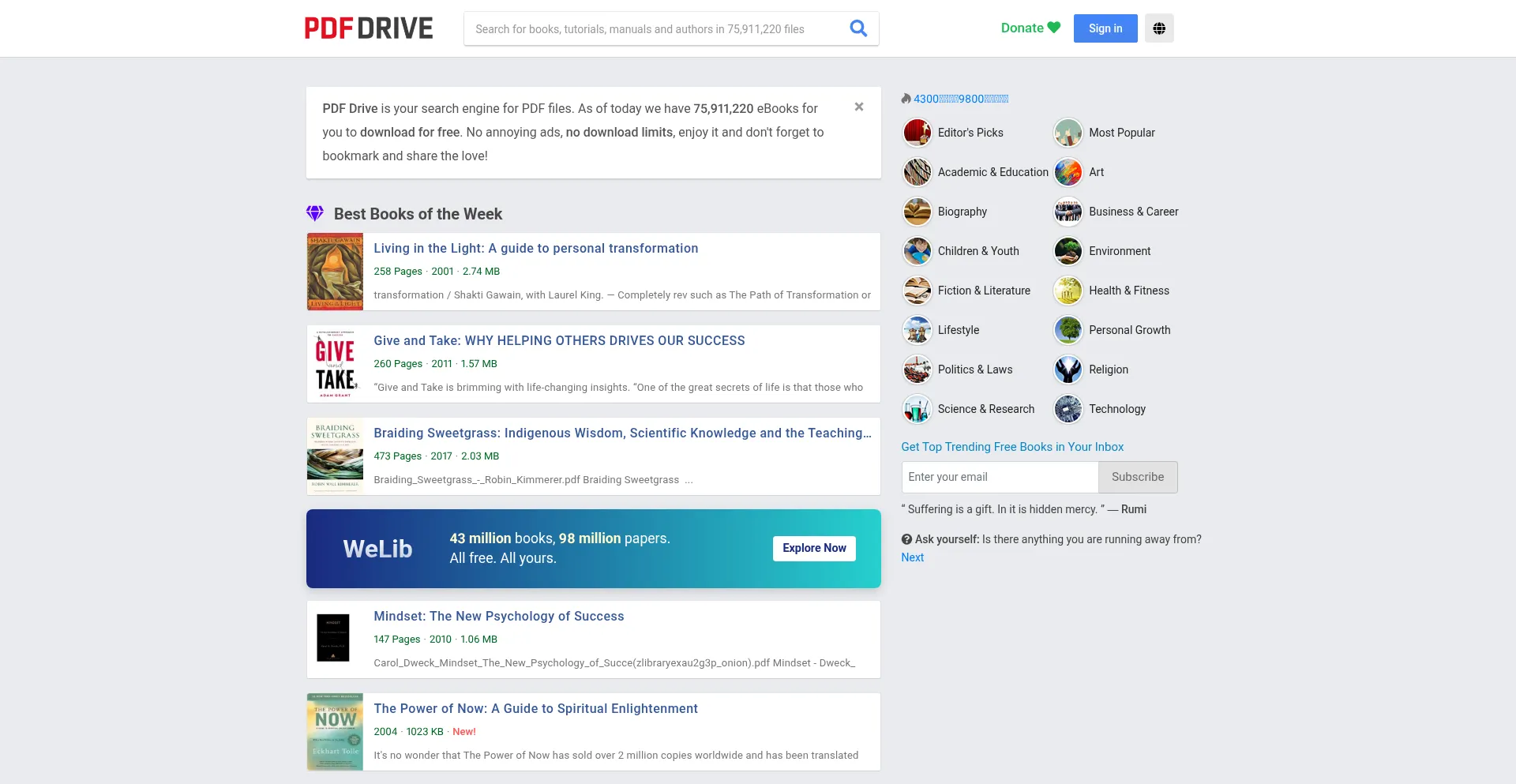This screenshot has height=784, width=1516.
Task: Click Explore Now on WeLib banner
Action: (814, 548)
